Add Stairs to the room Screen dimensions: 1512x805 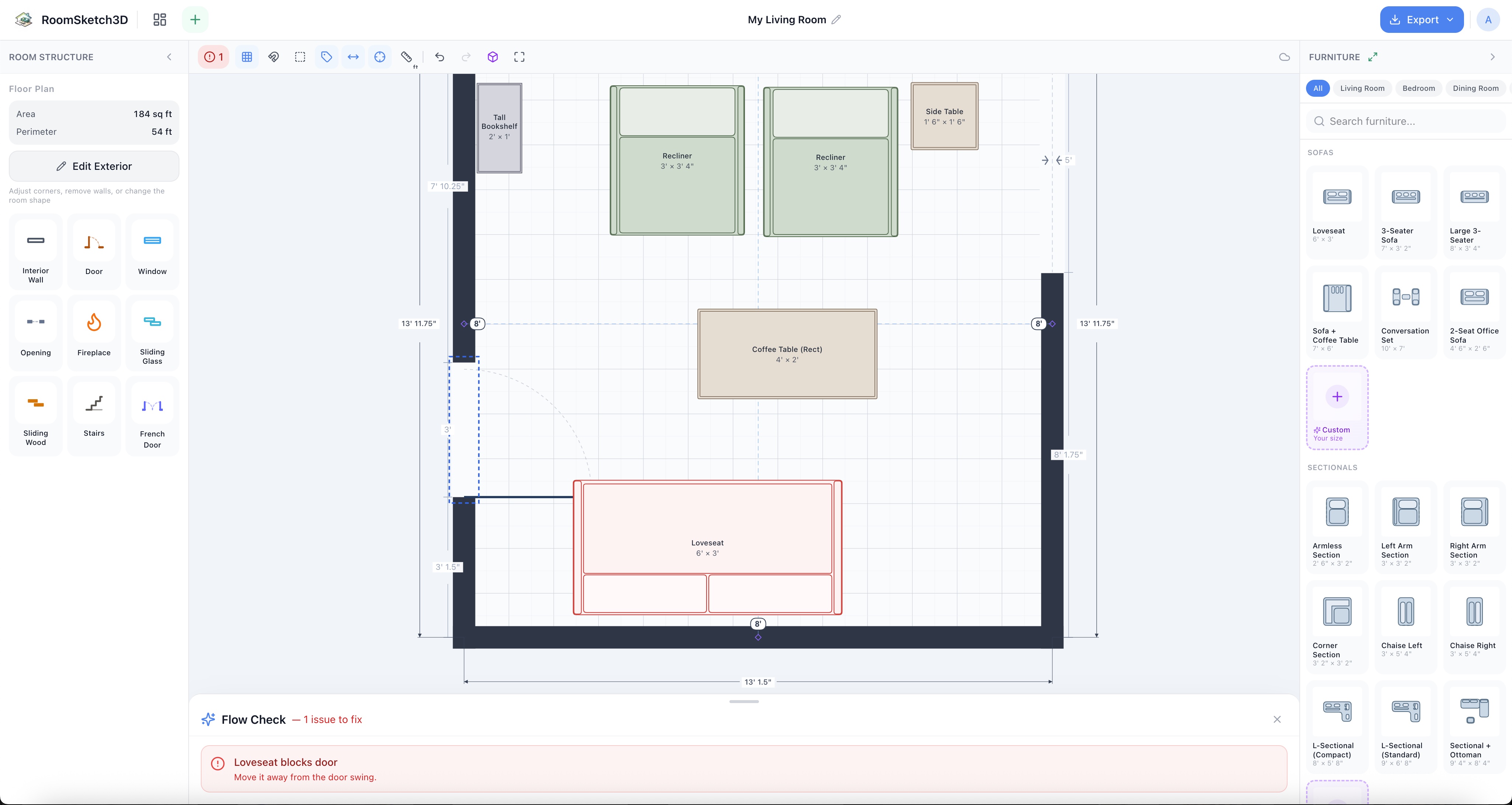click(x=94, y=416)
